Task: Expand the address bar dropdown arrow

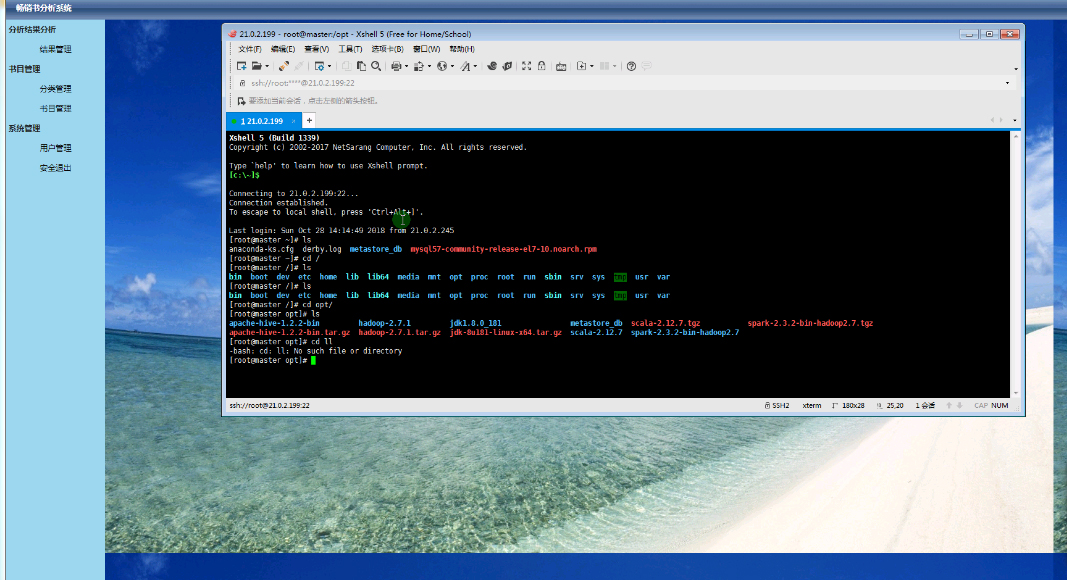Action: (1007, 83)
